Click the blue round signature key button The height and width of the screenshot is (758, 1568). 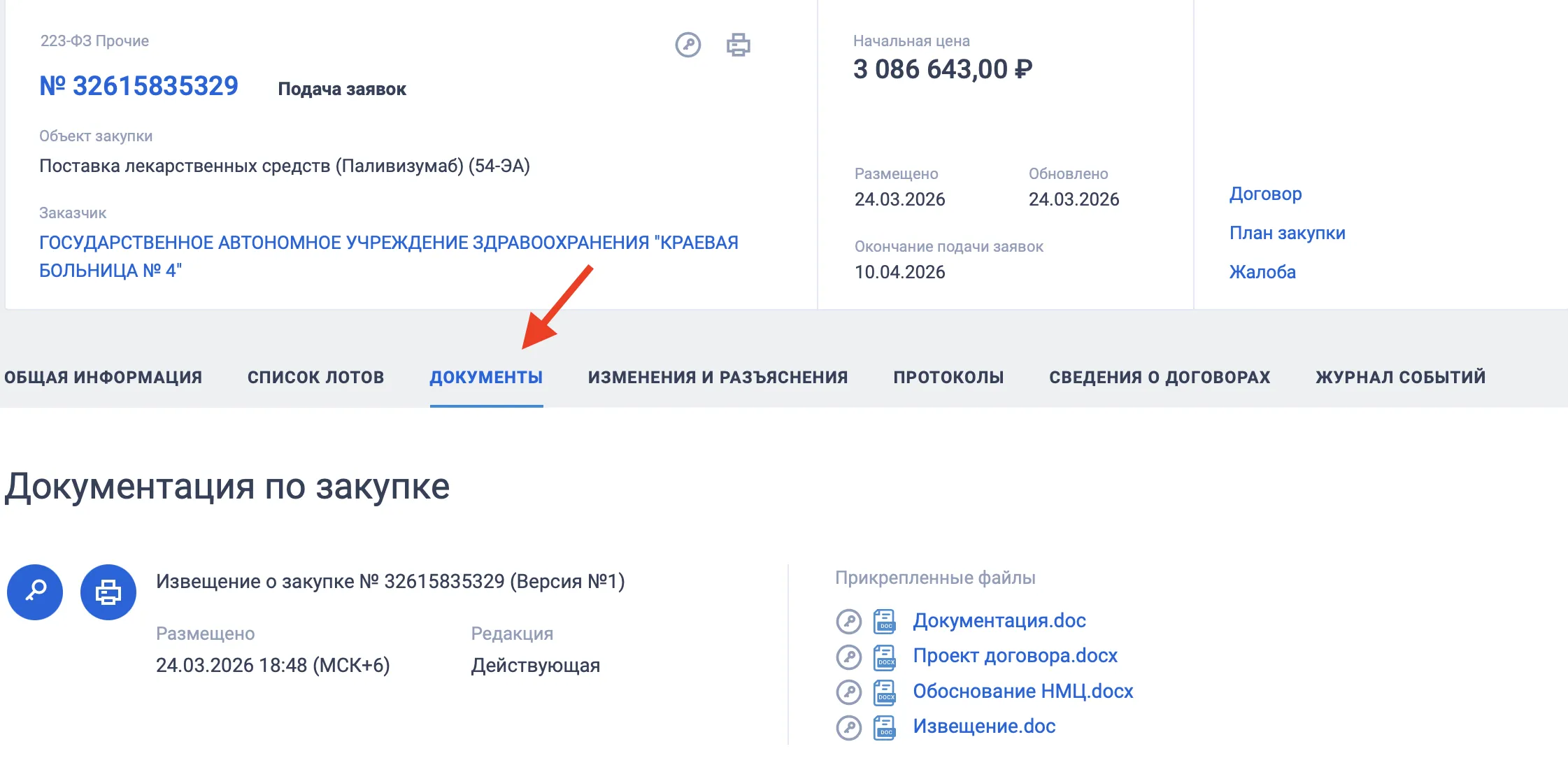35,592
